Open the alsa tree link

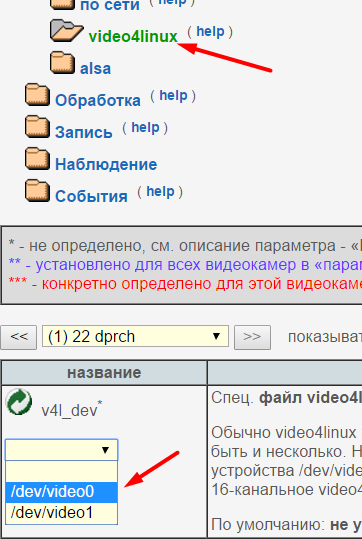(95, 68)
